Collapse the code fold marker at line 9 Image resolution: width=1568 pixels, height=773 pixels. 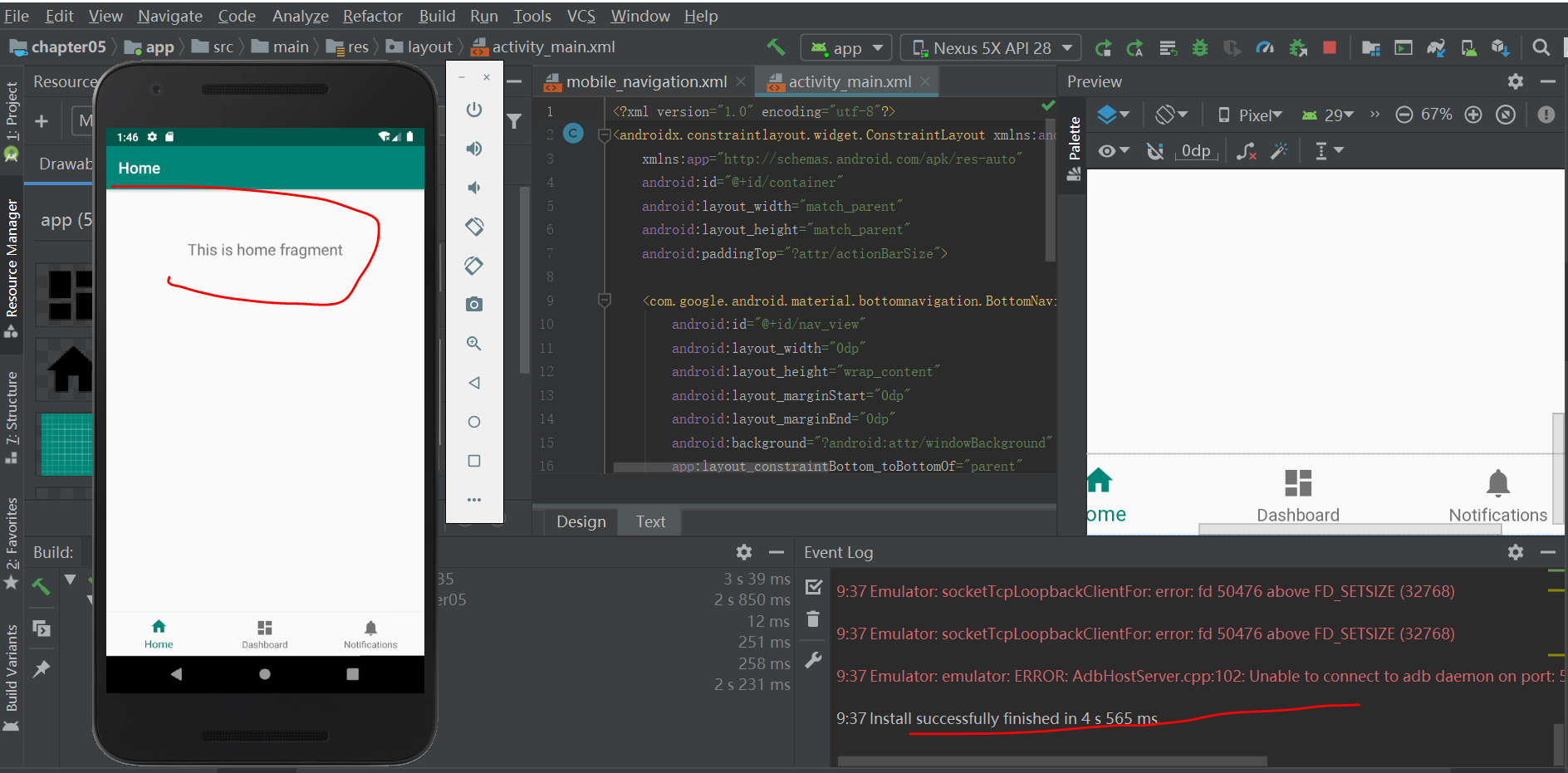click(605, 300)
